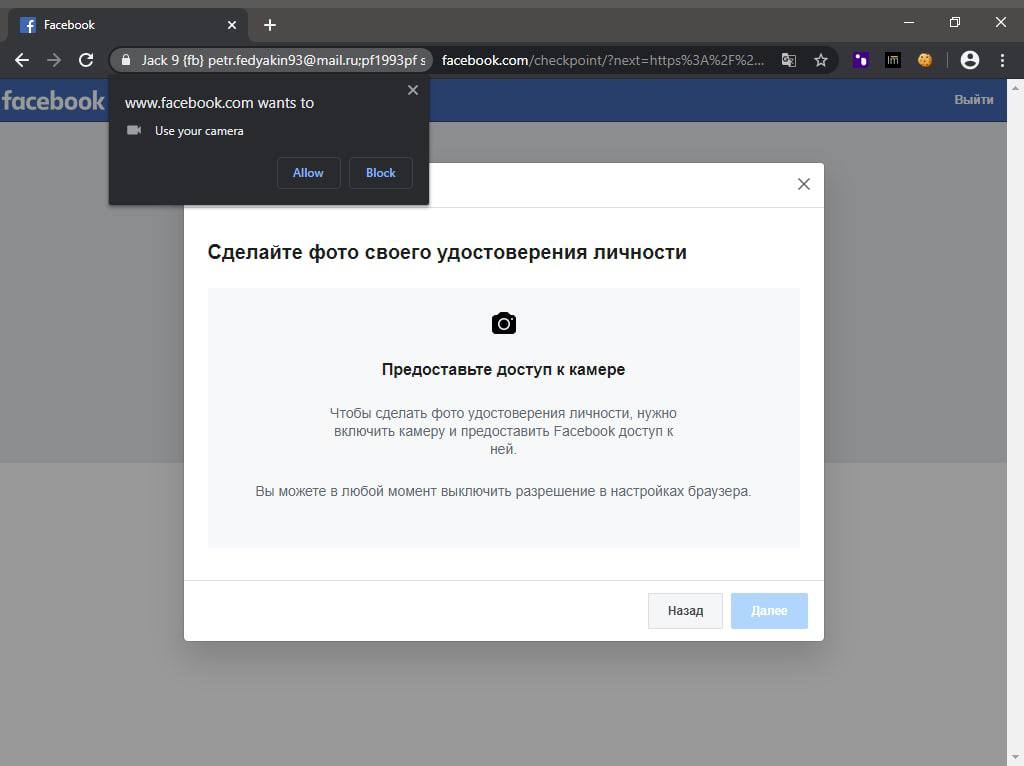Click the 'www.facebook.com wants to' text
1024x766 pixels.
pyautogui.click(x=219, y=103)
